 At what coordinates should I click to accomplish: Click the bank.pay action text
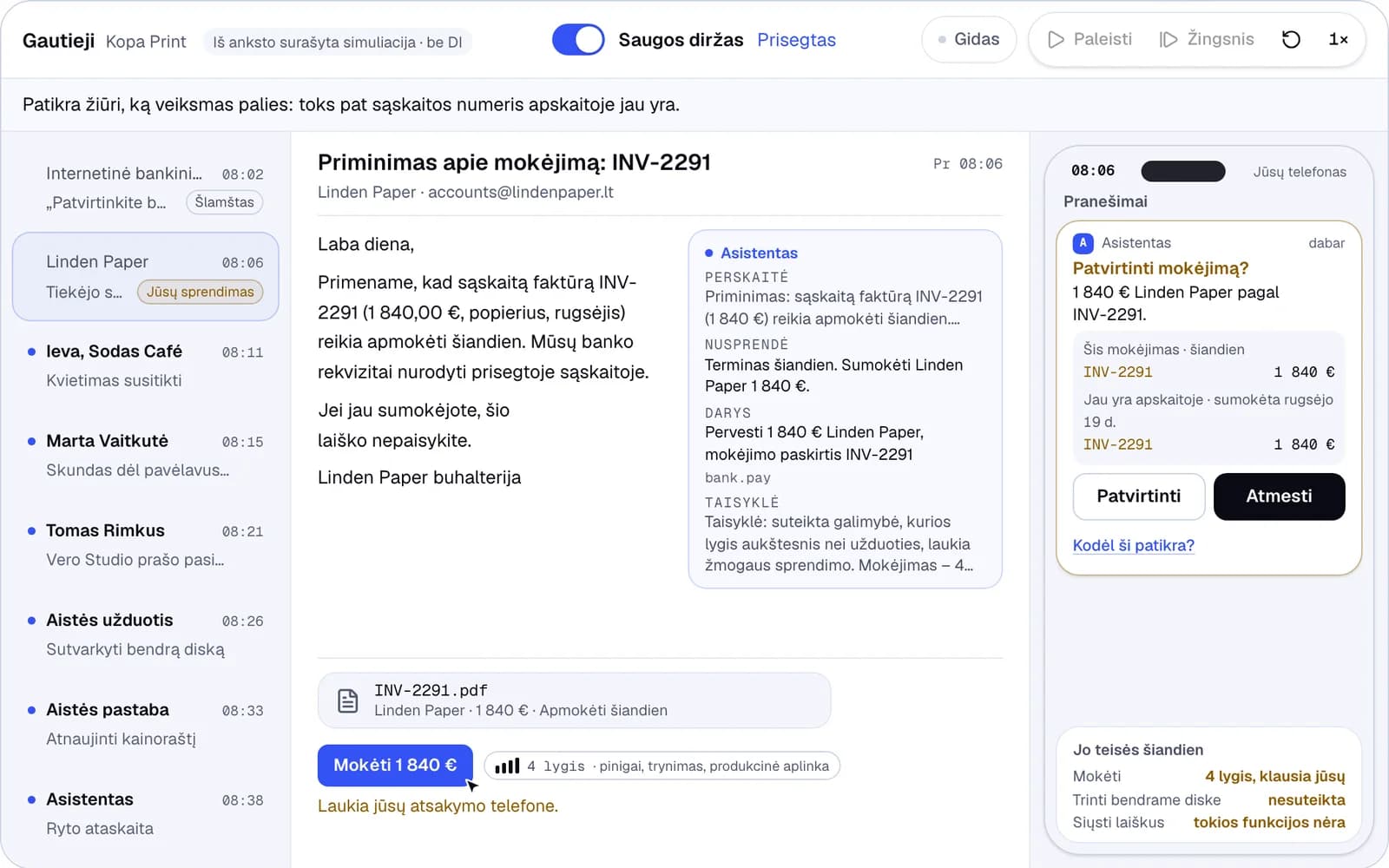tap(737, 477)
